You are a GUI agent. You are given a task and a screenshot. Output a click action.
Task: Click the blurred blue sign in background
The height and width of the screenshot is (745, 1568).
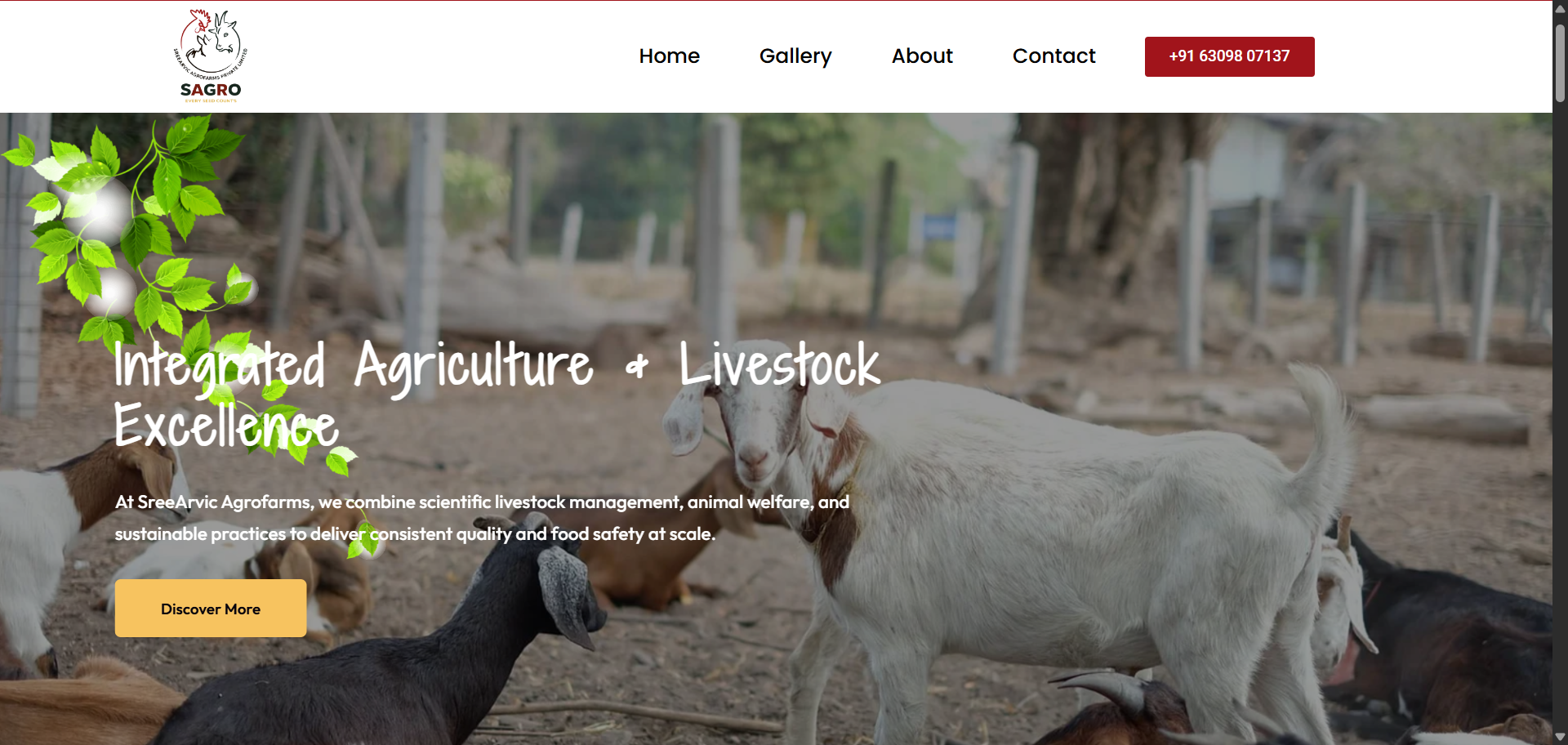click(940, 226)
